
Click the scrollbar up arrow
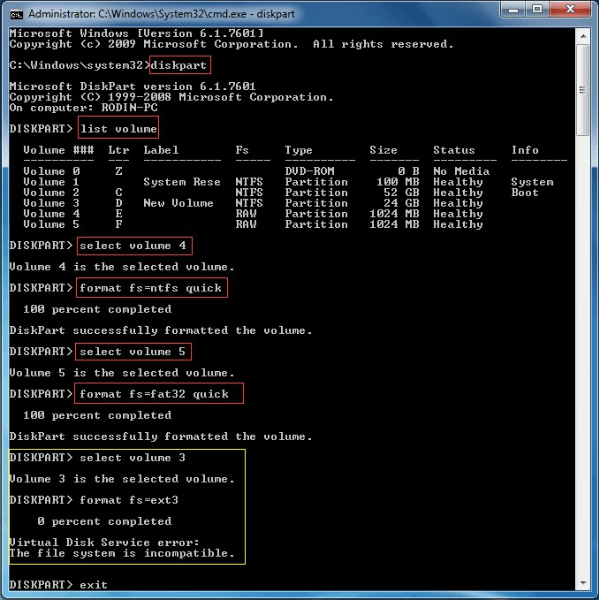583,36
